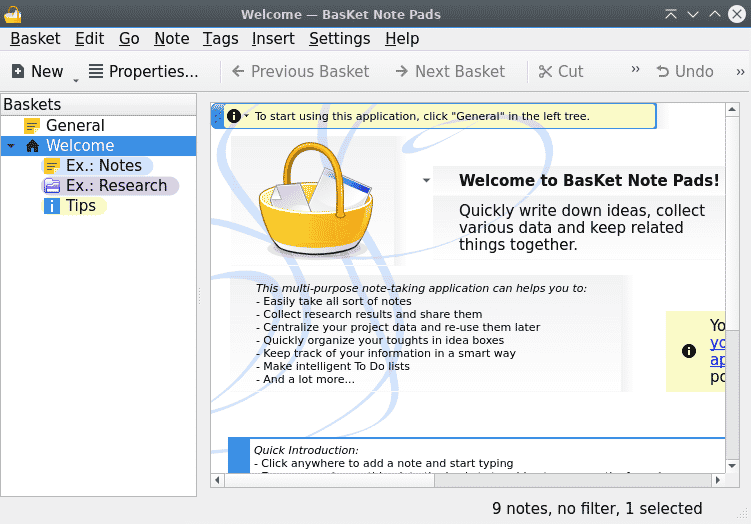The width and height of the screenshot is (751, 524).
Task: Click the Baskets panel header
Action: click(x=98, y=104)
